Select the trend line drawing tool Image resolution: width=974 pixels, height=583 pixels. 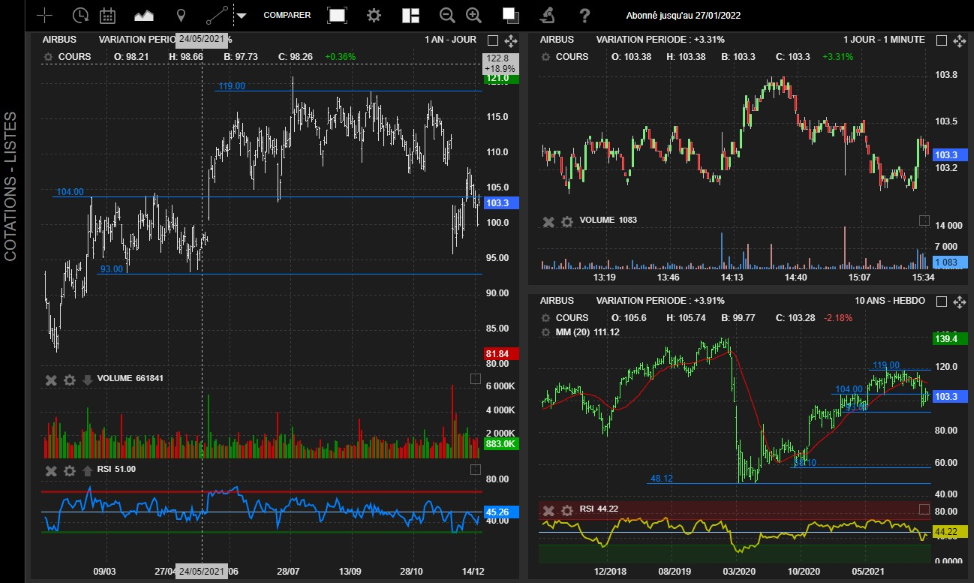pos(217,15)
